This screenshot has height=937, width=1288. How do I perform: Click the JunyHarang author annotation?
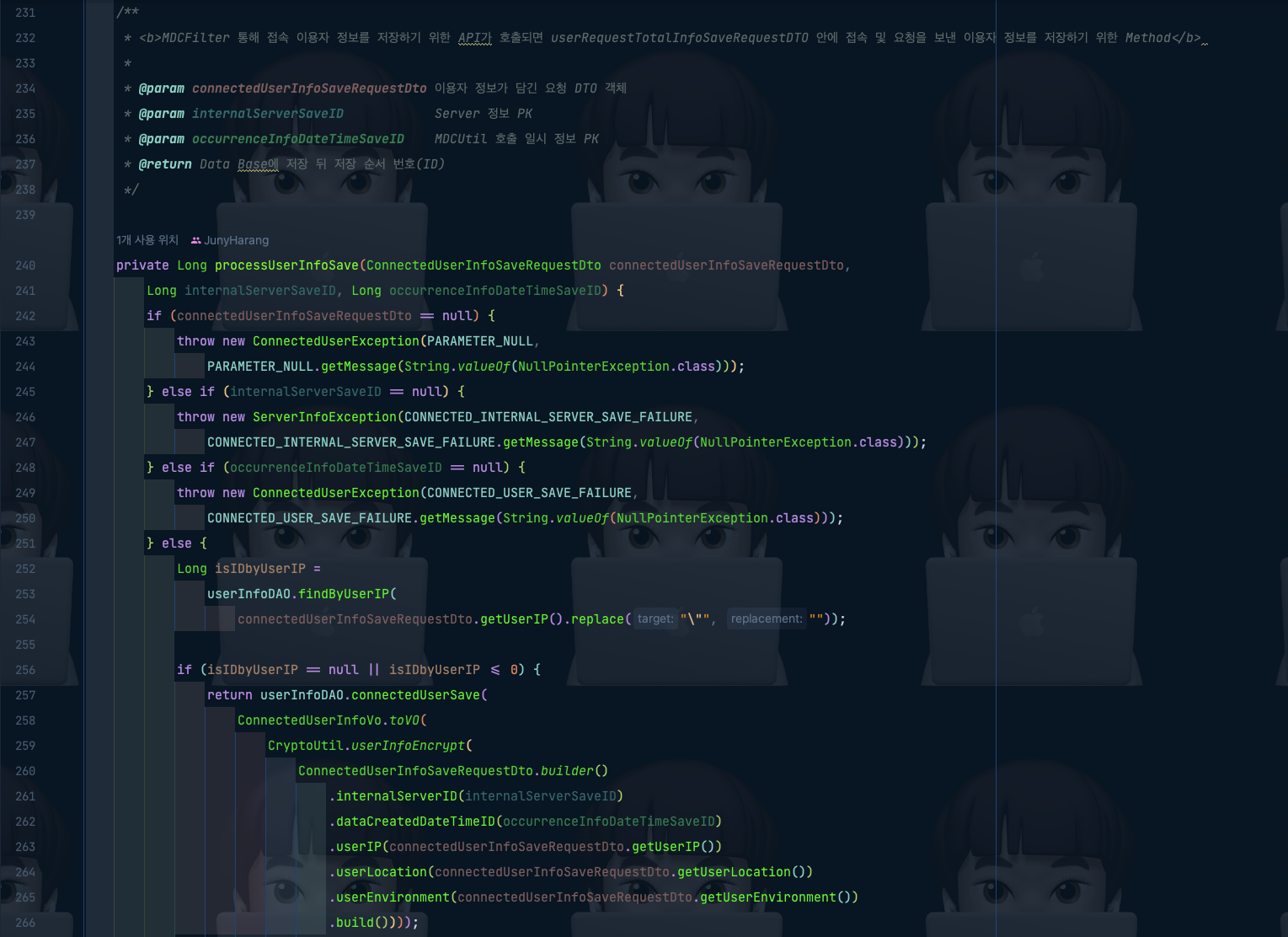[x=230, y=240]
